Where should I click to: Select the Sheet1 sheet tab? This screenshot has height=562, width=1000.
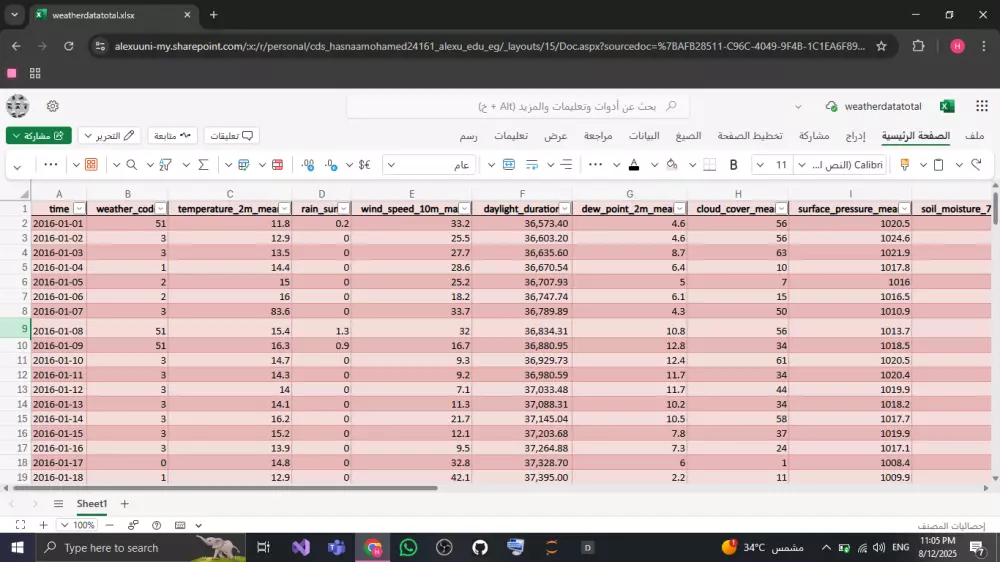[92, 503]
